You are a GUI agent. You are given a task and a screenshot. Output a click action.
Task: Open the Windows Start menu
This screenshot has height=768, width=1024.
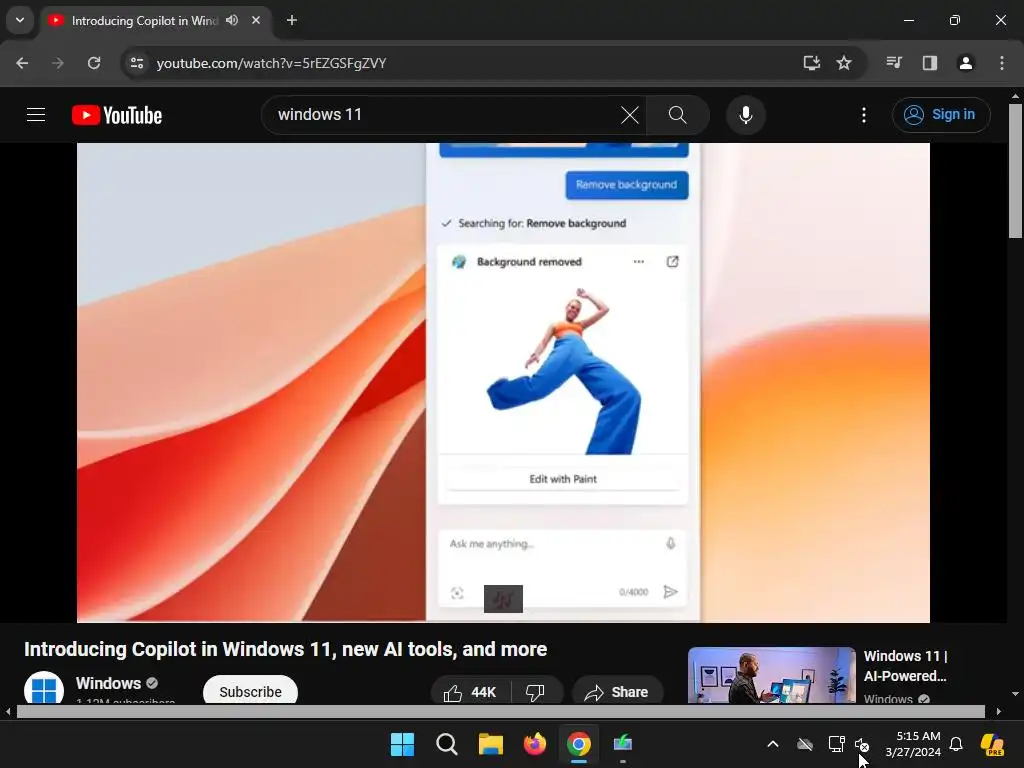coord(402,744)
